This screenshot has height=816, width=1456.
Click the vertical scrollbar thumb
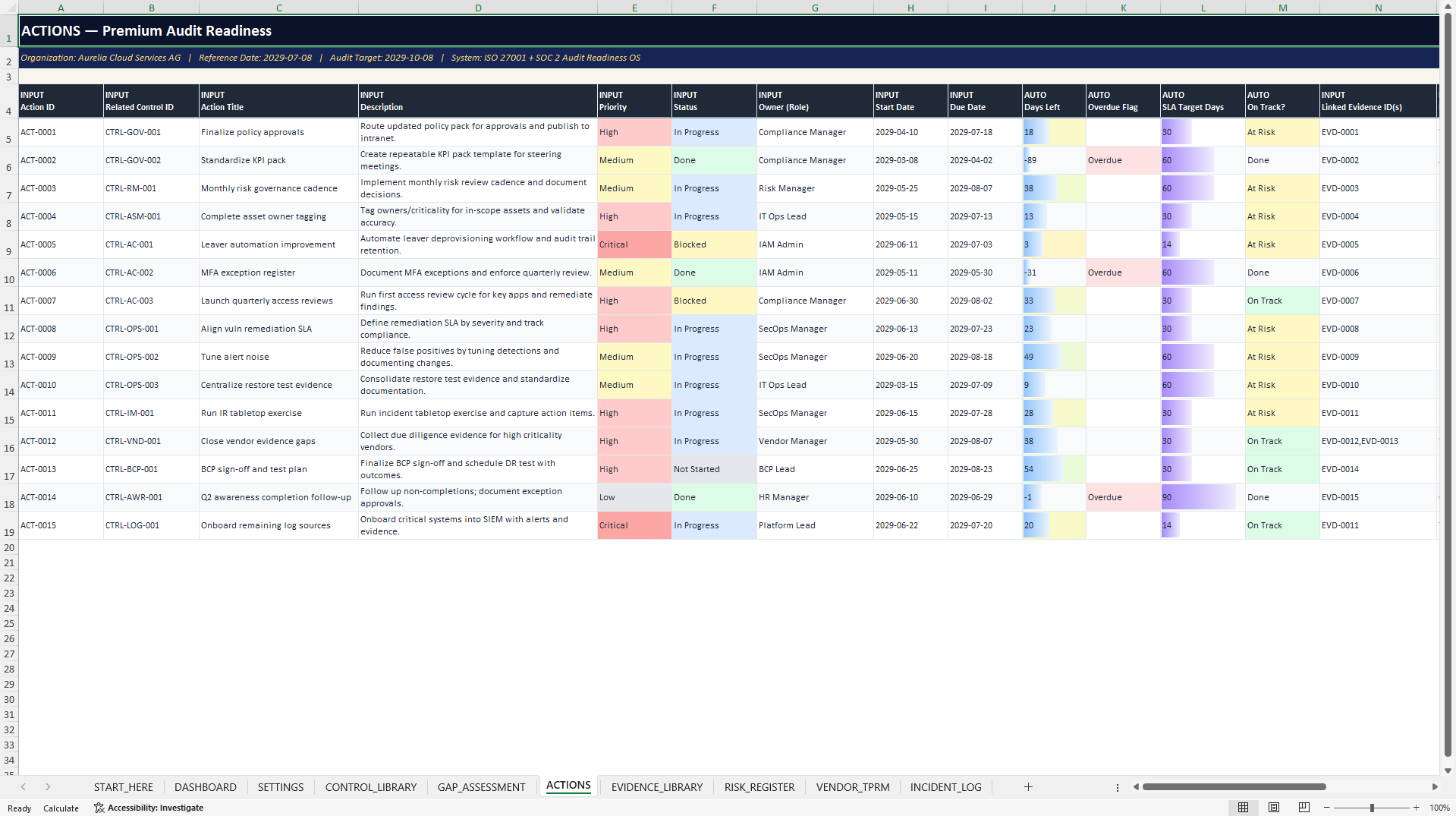tap(1448, 383)
